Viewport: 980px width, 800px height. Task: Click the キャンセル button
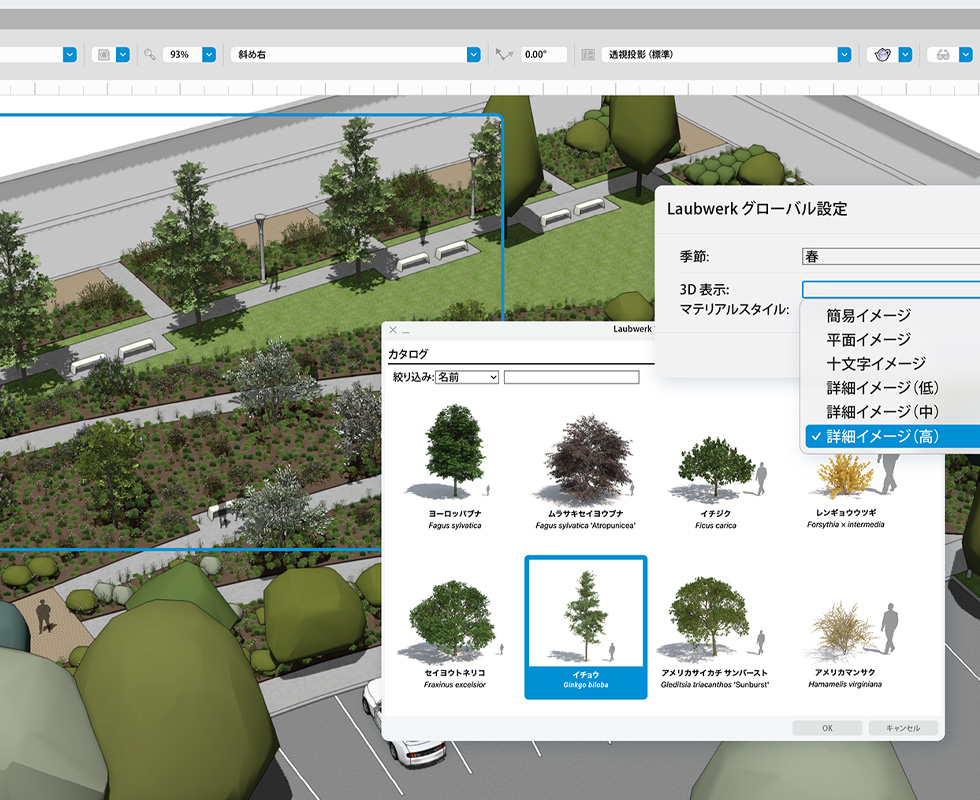pos(903,728)
